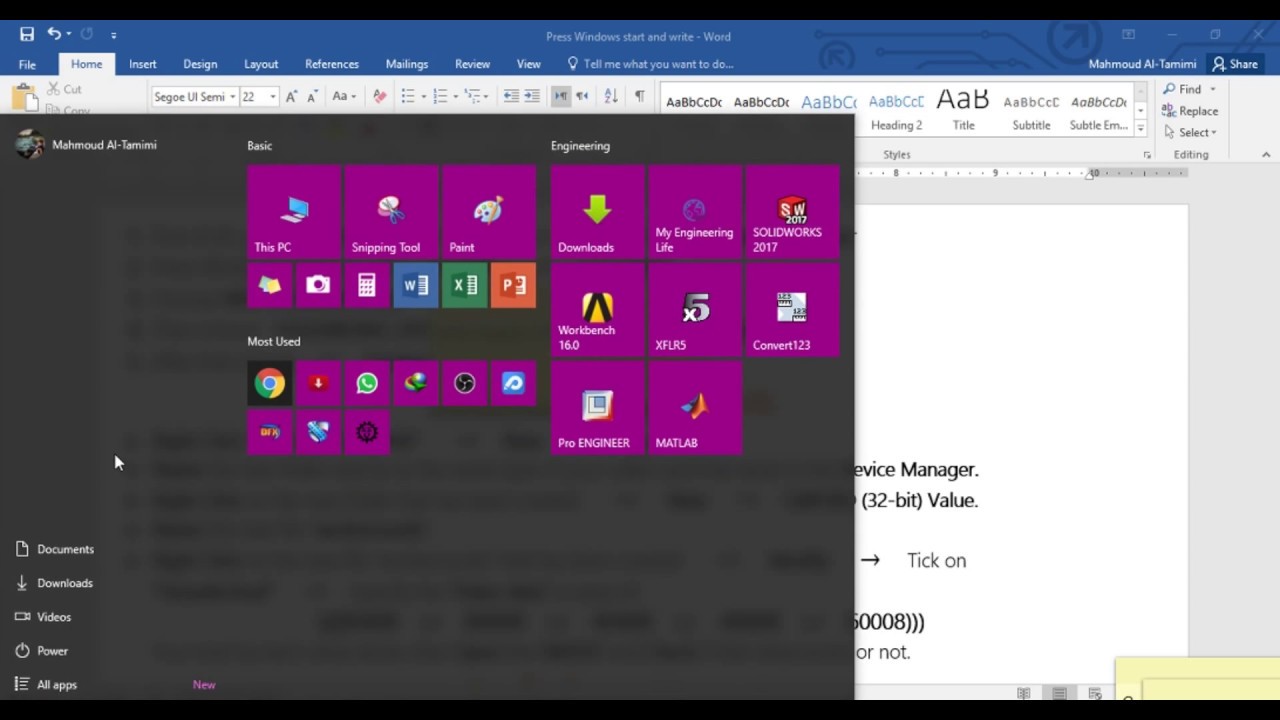The image size is (1280, 720).
Task: Apply the Heading 2 style
Action: 896,110
